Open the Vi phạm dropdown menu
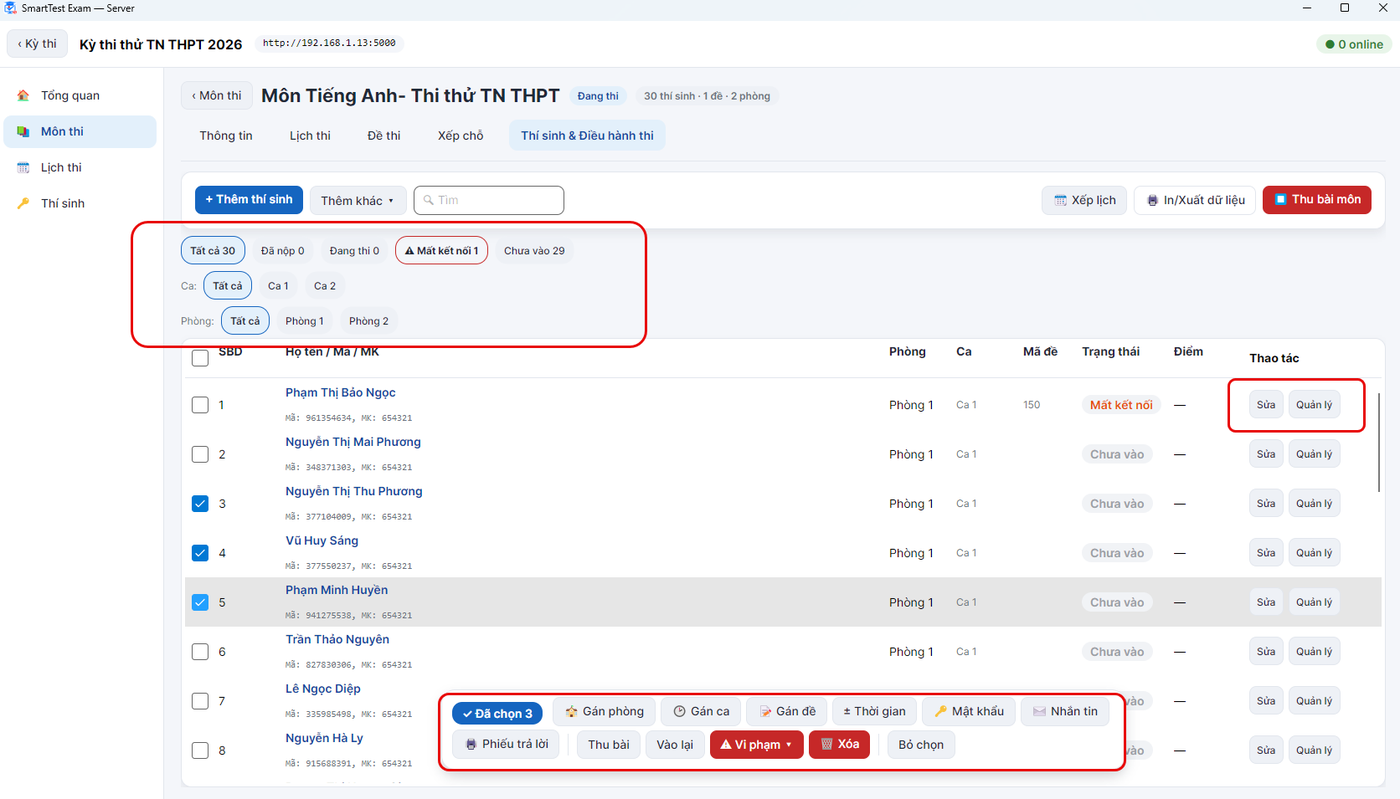This screenshot has width=1400, height=799. tap(756, 745)
